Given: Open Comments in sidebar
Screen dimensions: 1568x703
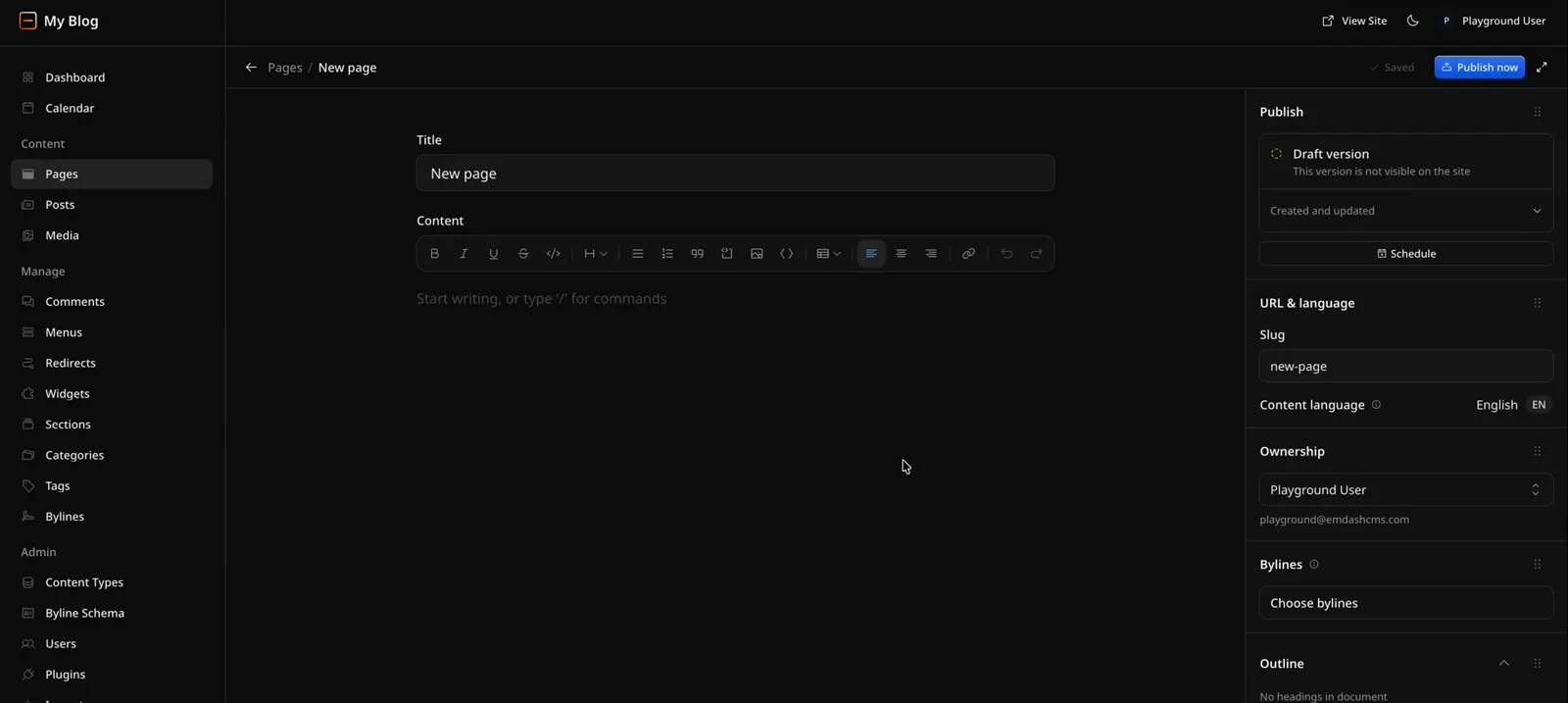Looking at the screenshot, I should point(112,302).
